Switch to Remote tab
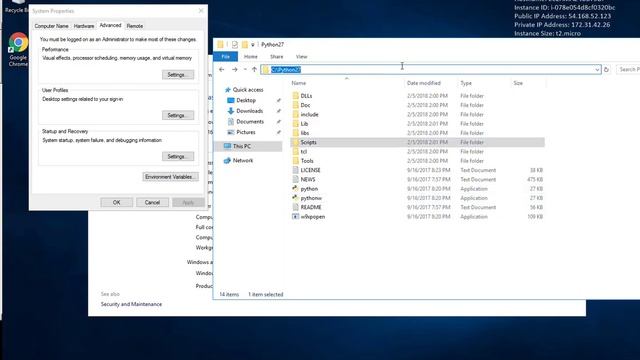640x360 pixels. pos(135,26)
